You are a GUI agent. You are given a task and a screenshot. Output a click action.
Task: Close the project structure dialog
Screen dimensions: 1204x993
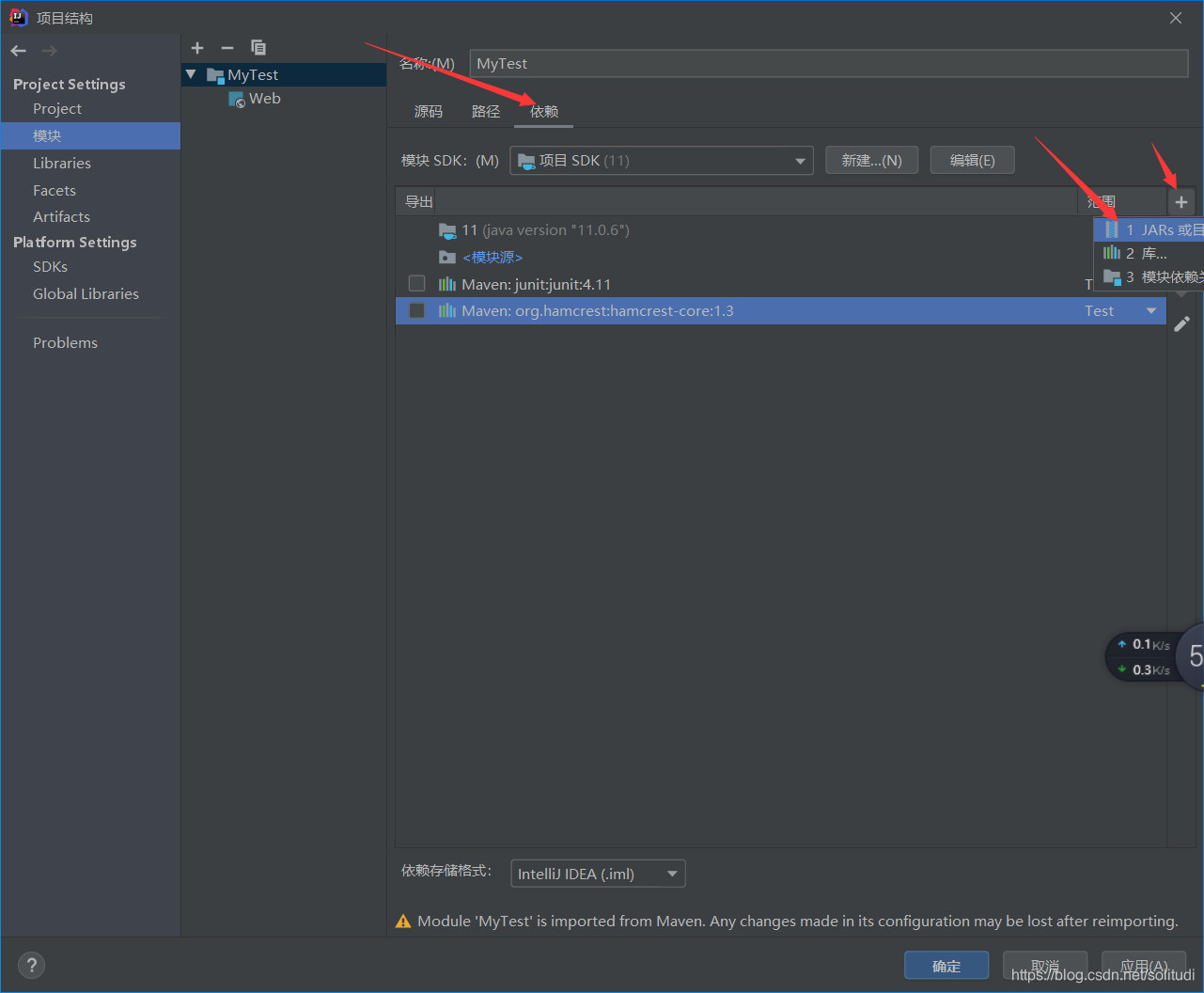click(x=1176, y=18)
